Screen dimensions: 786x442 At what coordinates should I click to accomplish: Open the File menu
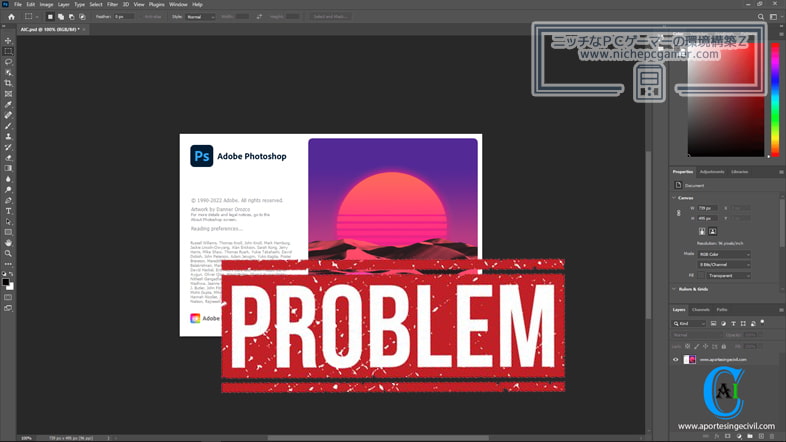(18, 5)
